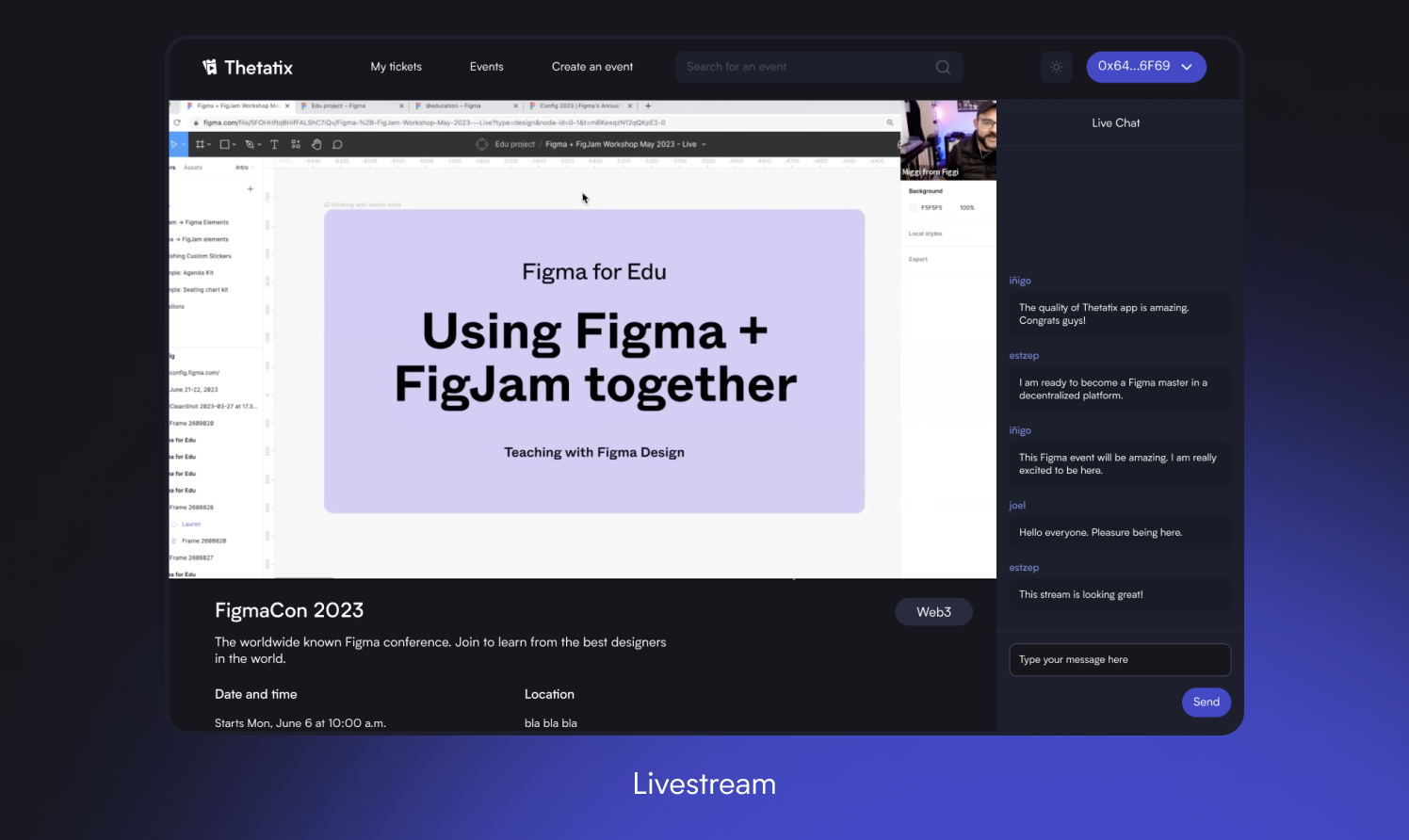Viewport: 1409px width, 840px height.
Task: Open the file name dropdown chevron
Action: tap(704, 145)
